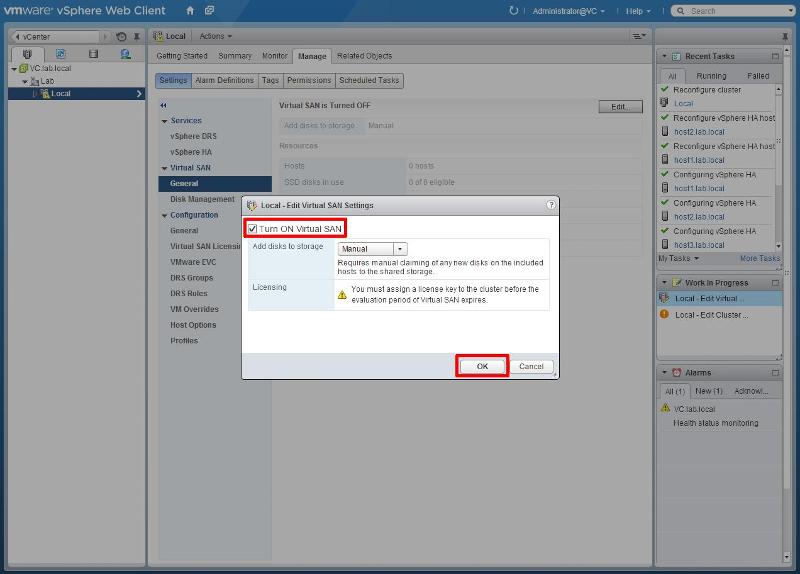Open vSphere DRS settings
This screenshot has height=574, width=800.
[x=193, y=136]
